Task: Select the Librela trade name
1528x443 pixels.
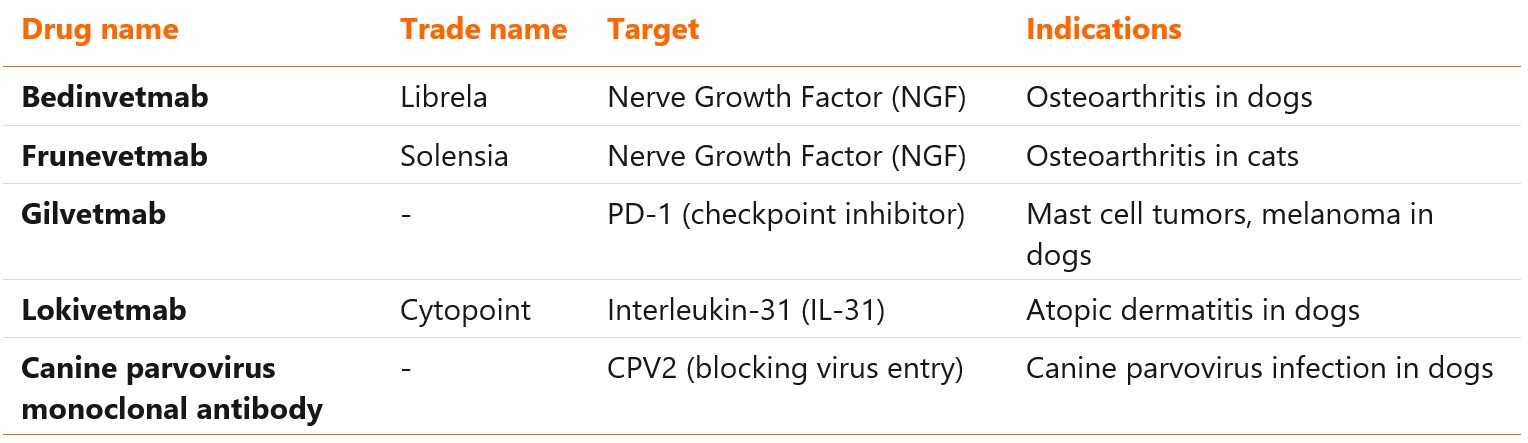Action: [443, 98]
